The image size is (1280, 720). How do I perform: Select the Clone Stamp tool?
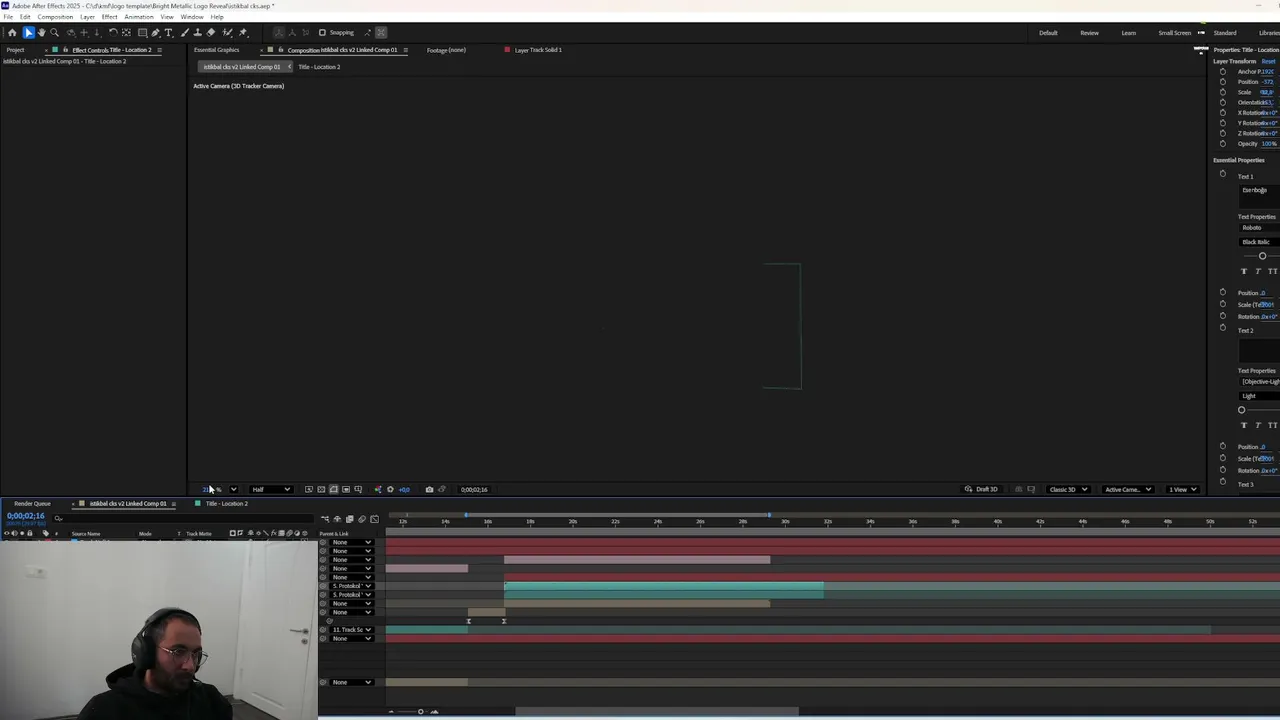pyautogui.click(x=197, y=32)
